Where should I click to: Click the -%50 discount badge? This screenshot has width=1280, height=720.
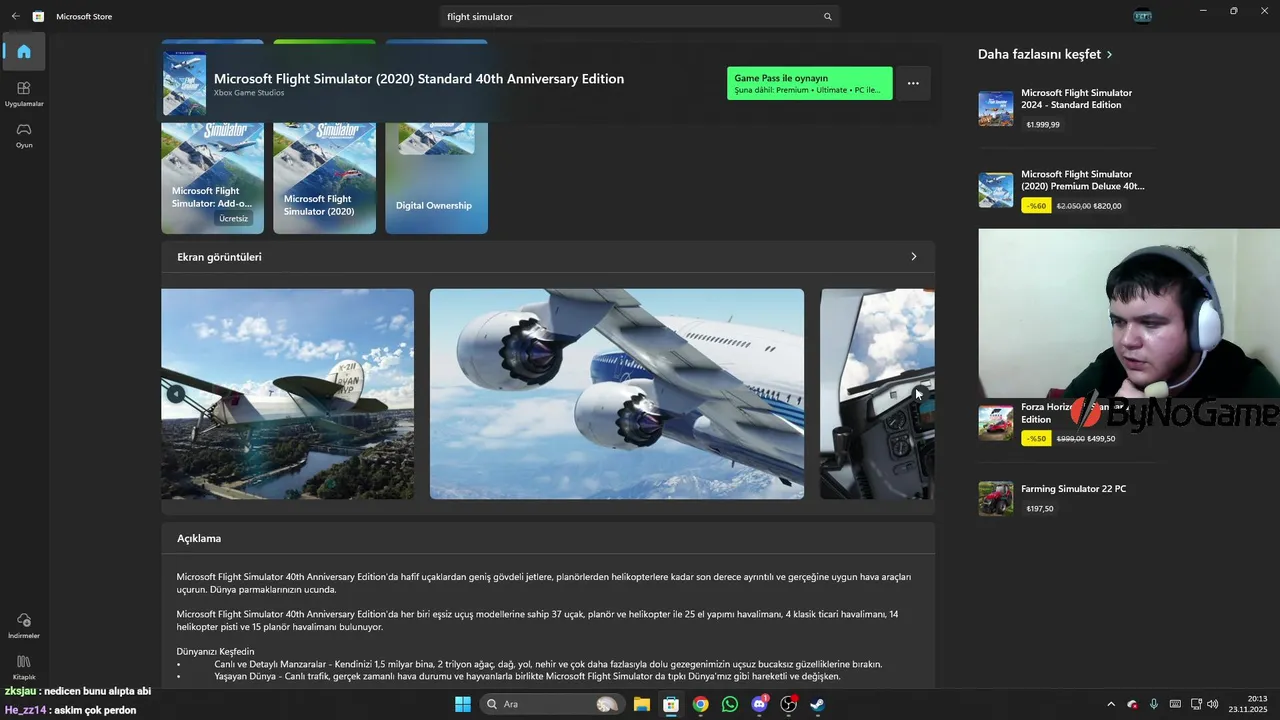point(1036,438)
